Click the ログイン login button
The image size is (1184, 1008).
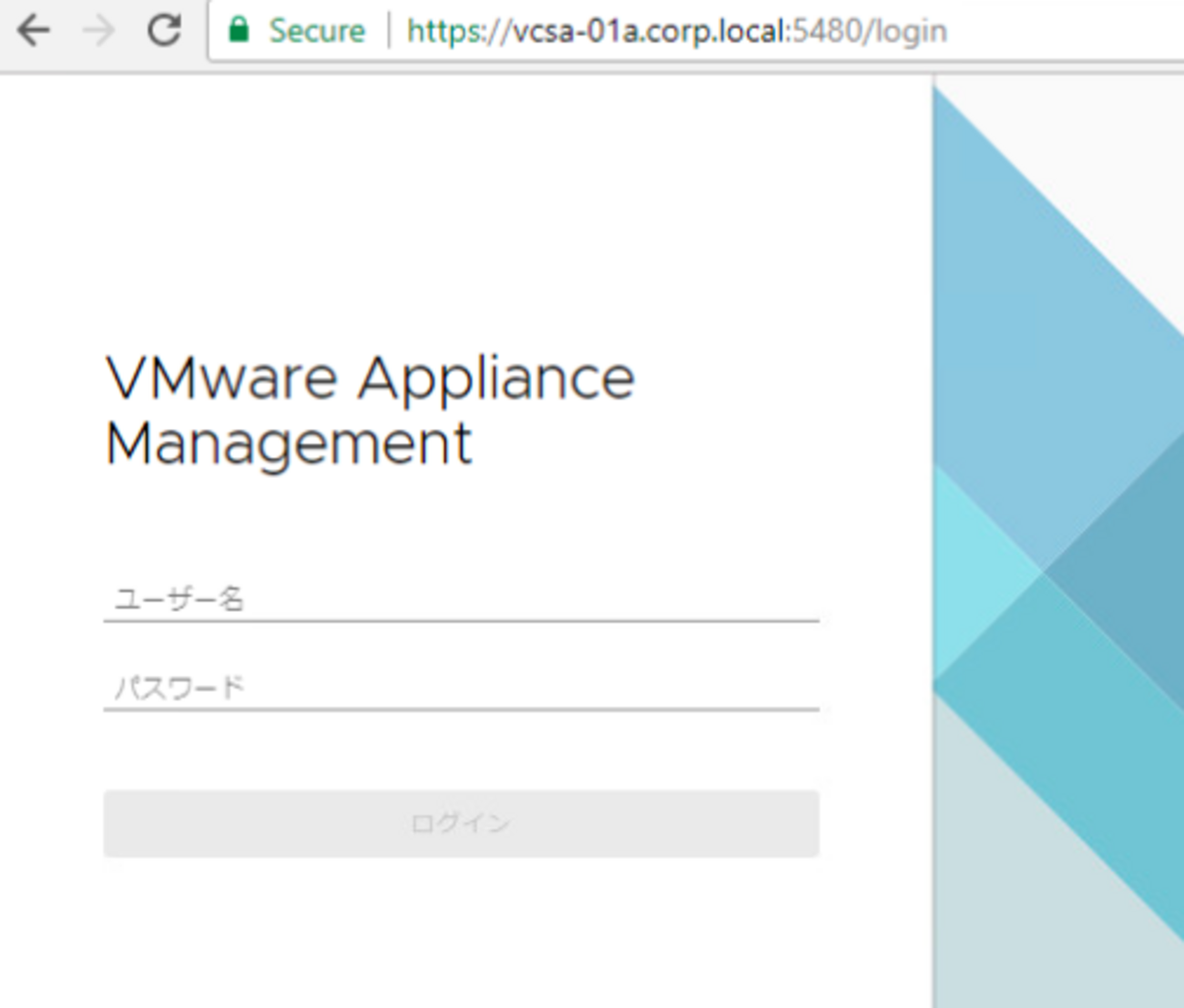[461, 823]
